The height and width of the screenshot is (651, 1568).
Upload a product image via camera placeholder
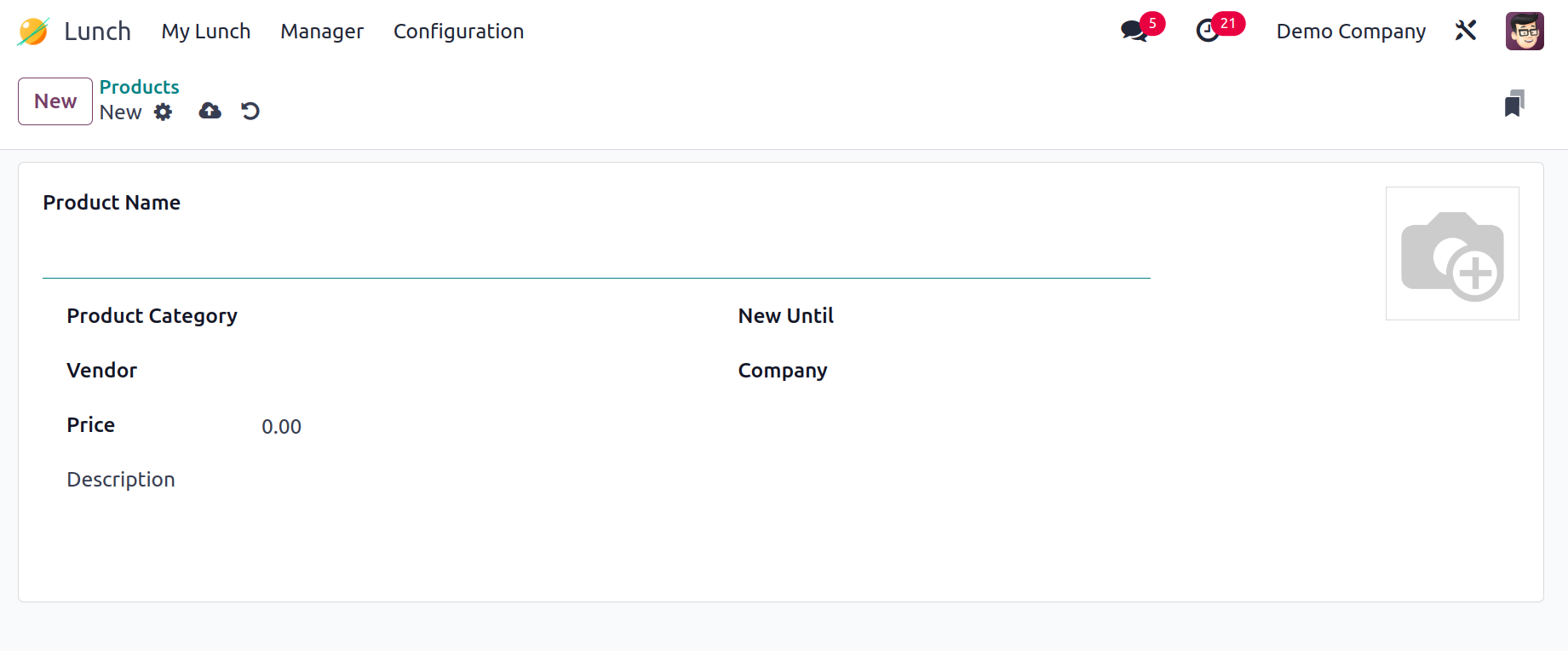(x=1452, y=254)
